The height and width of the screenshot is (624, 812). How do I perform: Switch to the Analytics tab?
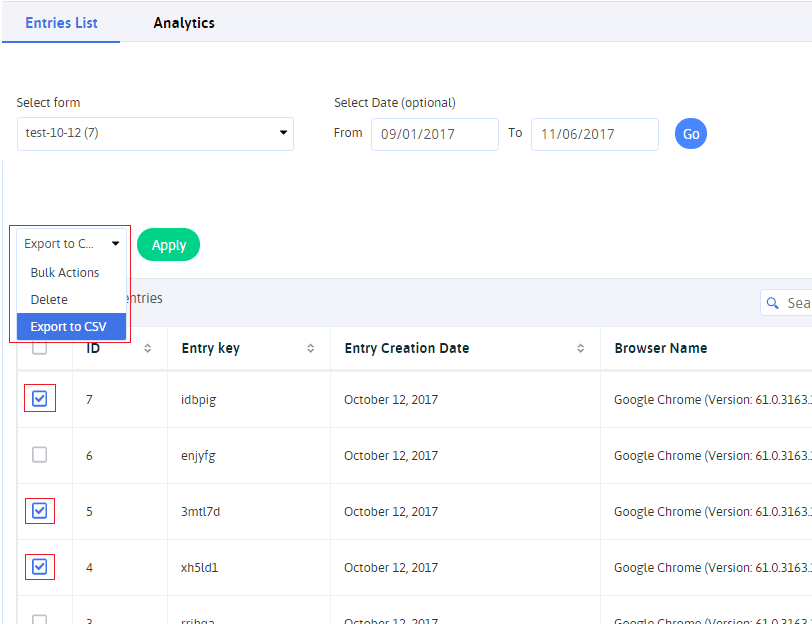pos(184,23)
